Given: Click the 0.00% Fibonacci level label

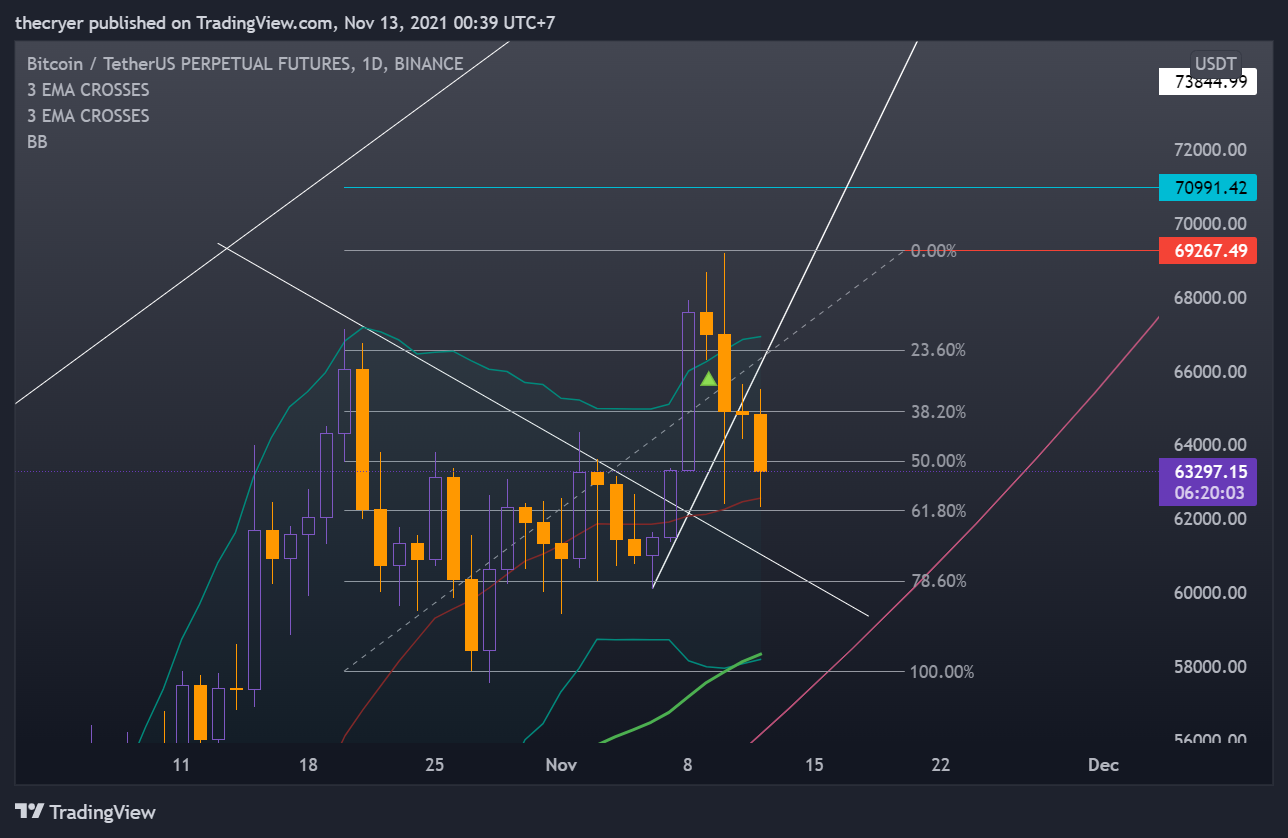Looking at the screenshot, I should [x=934, y=251].
